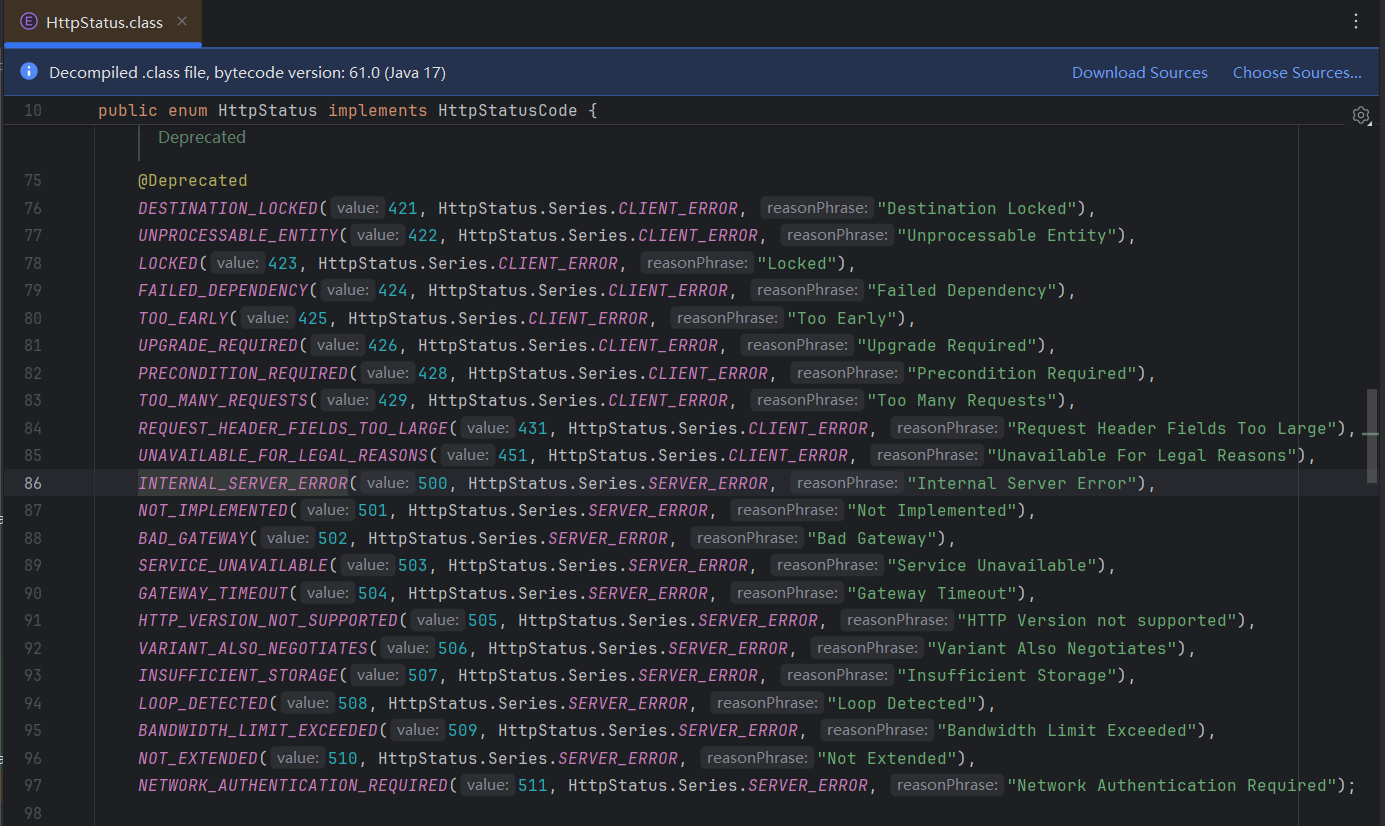Click the HTTP_VERSION_NOT_SUPPORTED constant
Viewport: 1385px width, 826px height.
pos(268,621)
